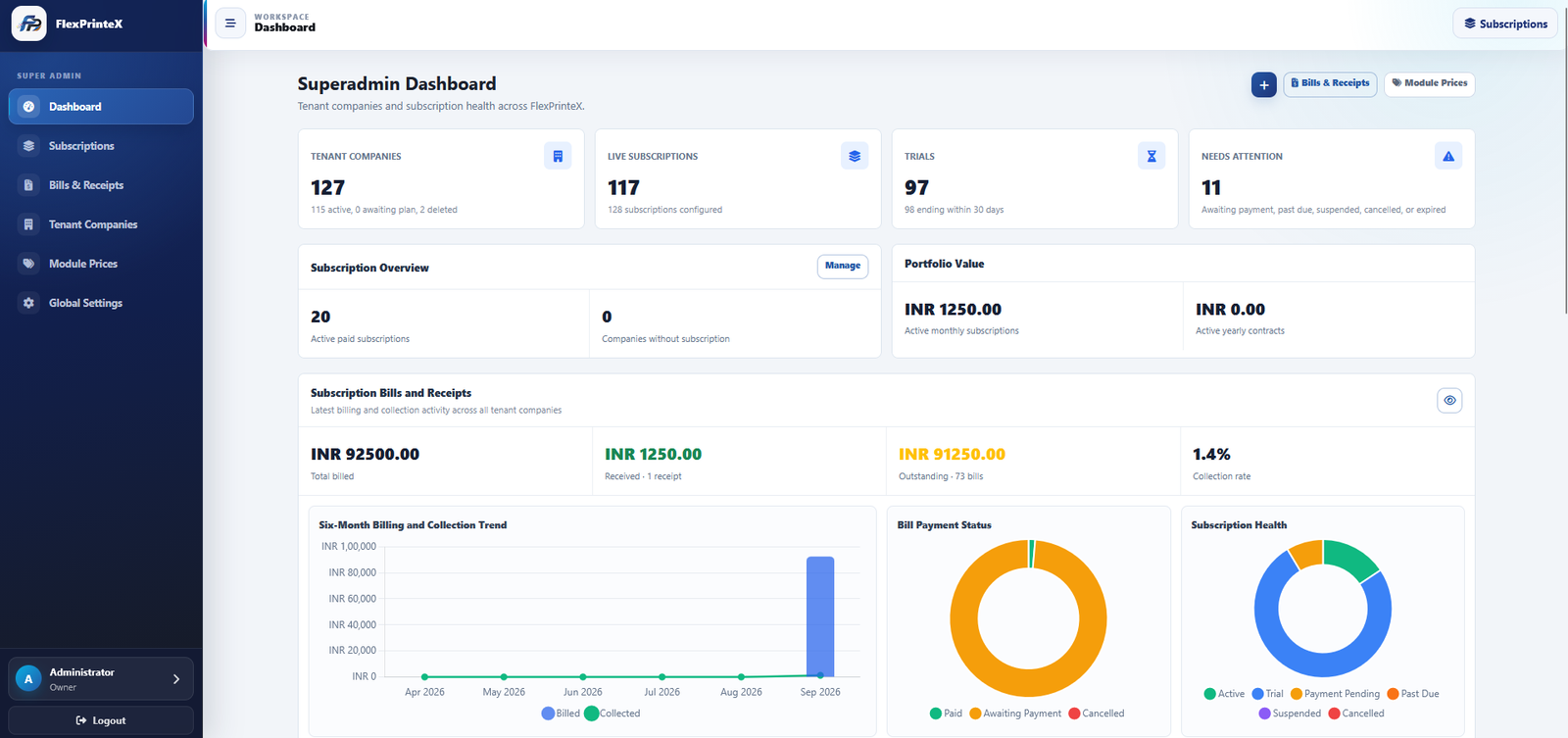Click INR 91250.00 outstanding value

pos(952,454)
